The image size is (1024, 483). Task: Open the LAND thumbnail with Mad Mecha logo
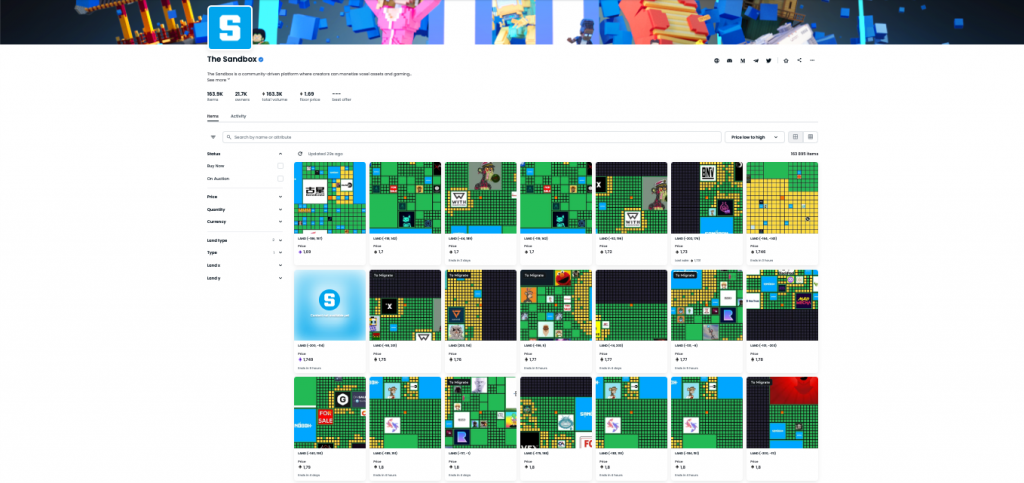(782, 305)
